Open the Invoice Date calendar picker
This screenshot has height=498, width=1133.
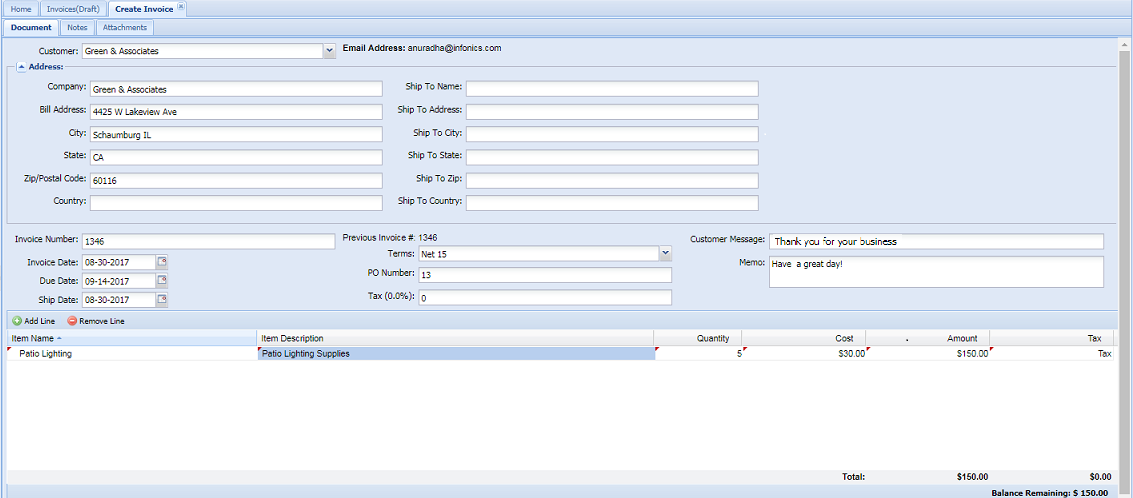pos(162,262)
